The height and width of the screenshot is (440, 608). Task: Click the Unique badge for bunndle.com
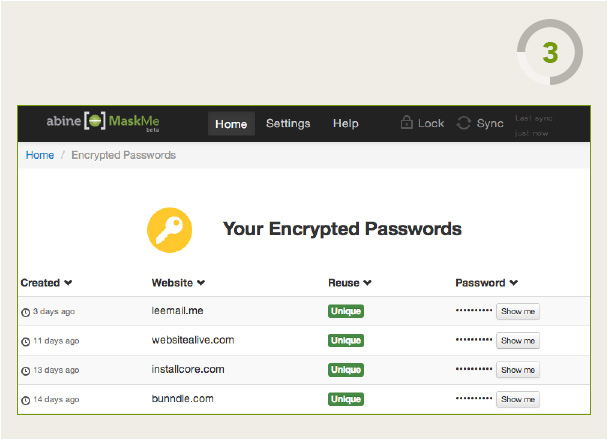(346, 399)
